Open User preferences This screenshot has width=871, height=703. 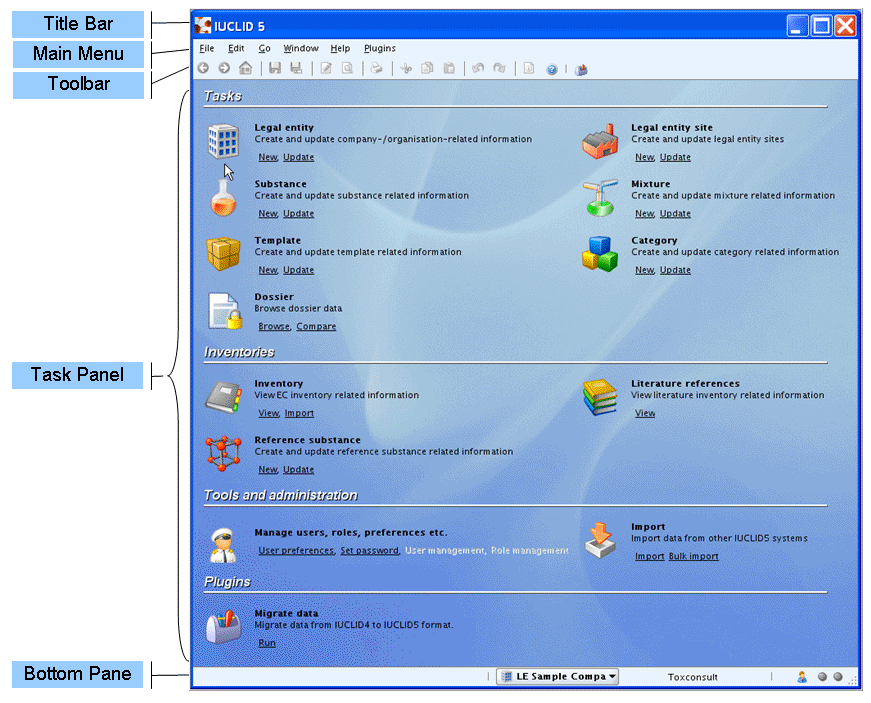[297, 551]
